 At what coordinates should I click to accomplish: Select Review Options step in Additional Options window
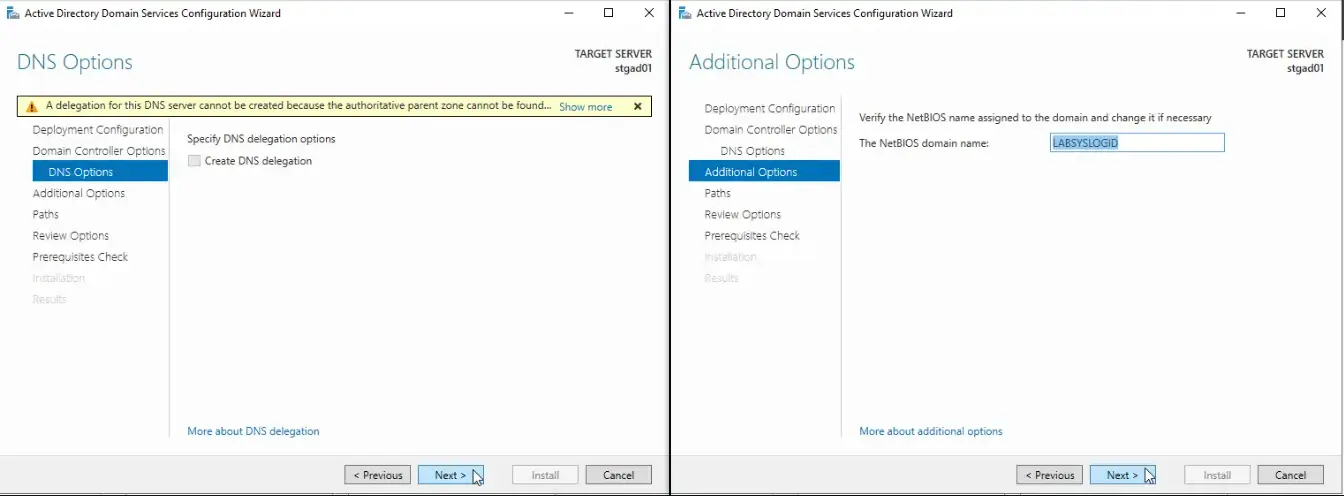click(x=743, y=214)
